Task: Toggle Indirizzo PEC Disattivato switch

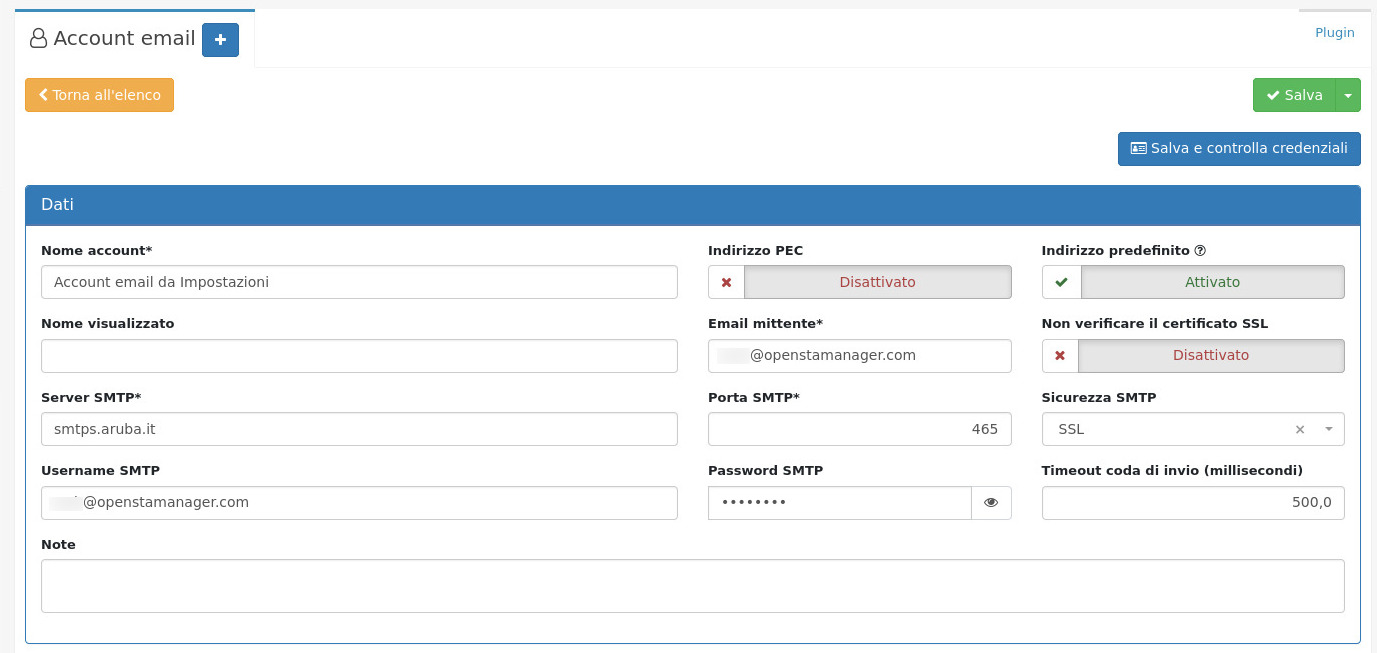Action: click(877, 282)
